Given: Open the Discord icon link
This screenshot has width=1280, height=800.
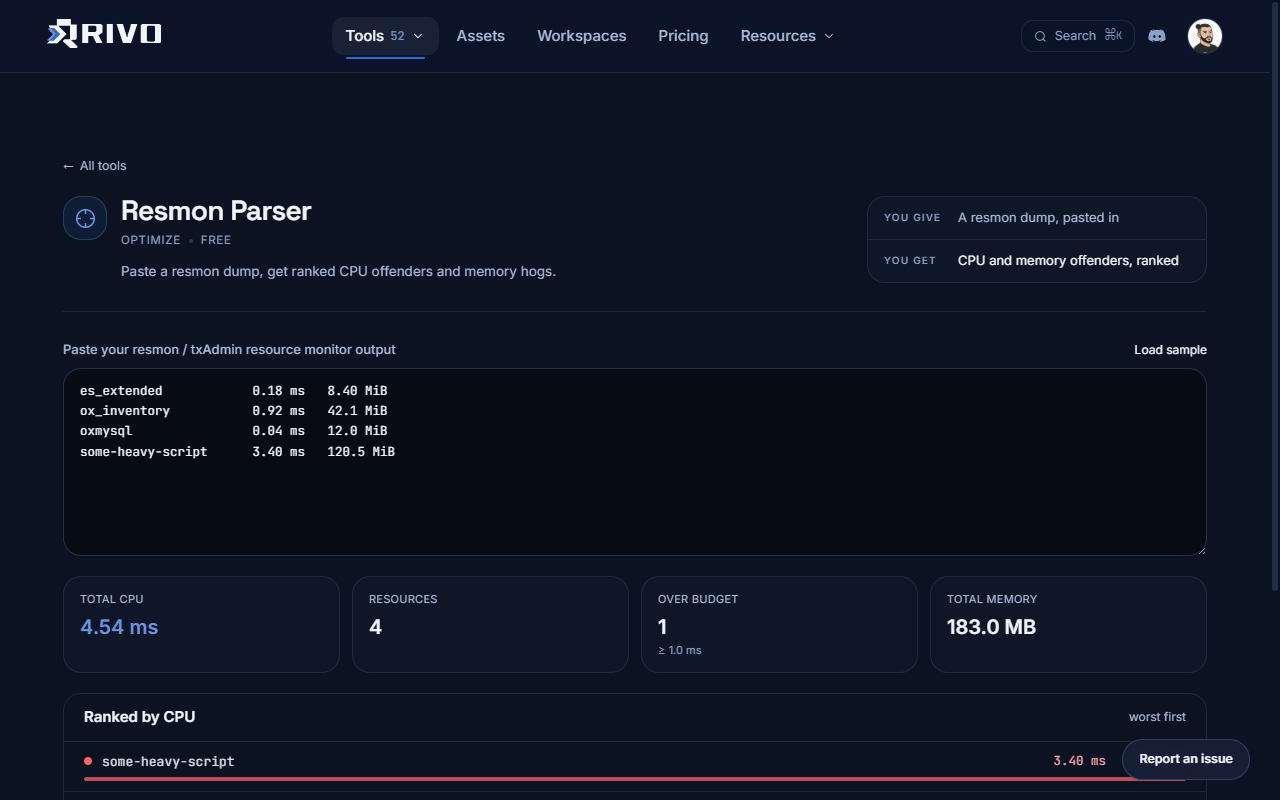Looking at the screenshot, I should coord(1157,36).
